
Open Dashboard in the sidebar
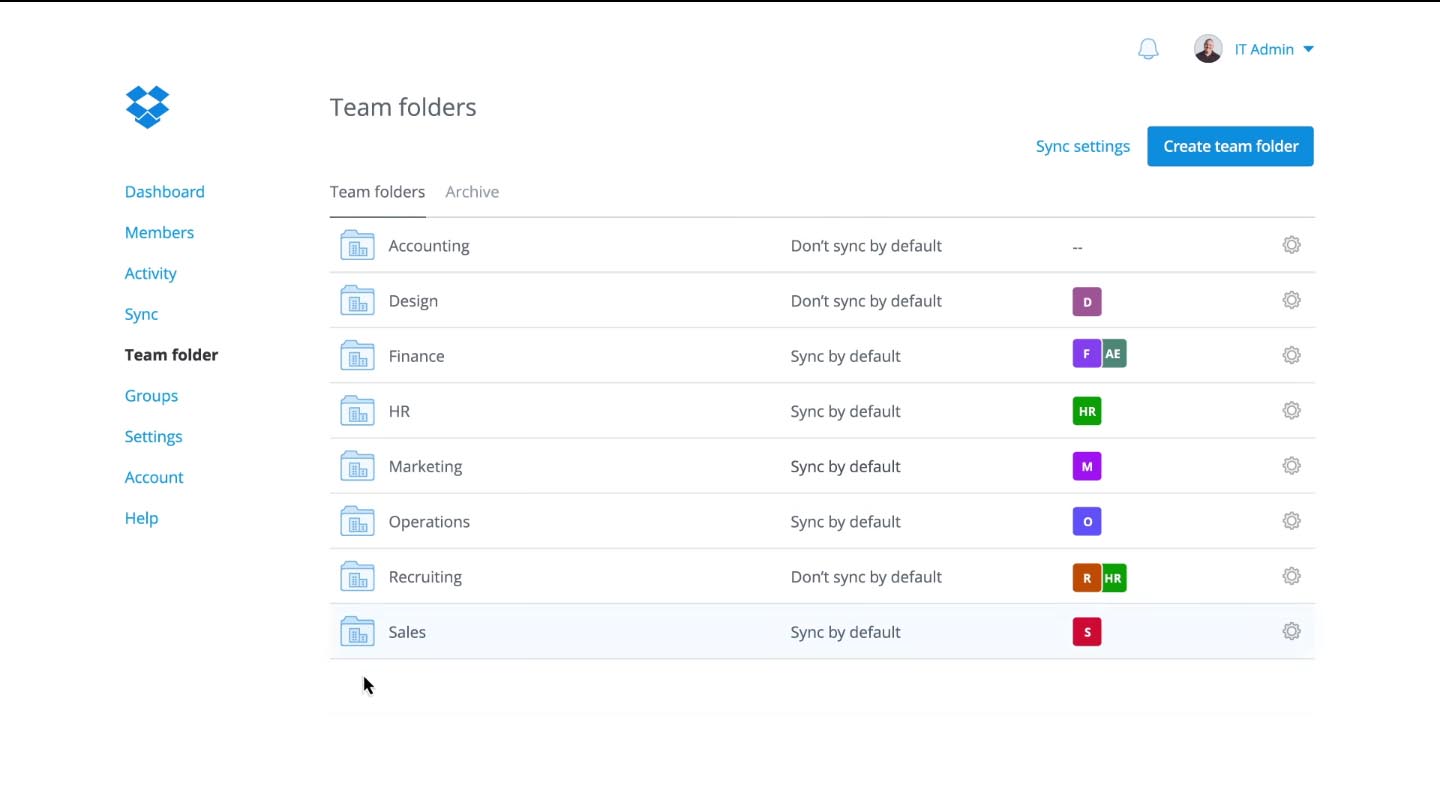coord(164,192)
